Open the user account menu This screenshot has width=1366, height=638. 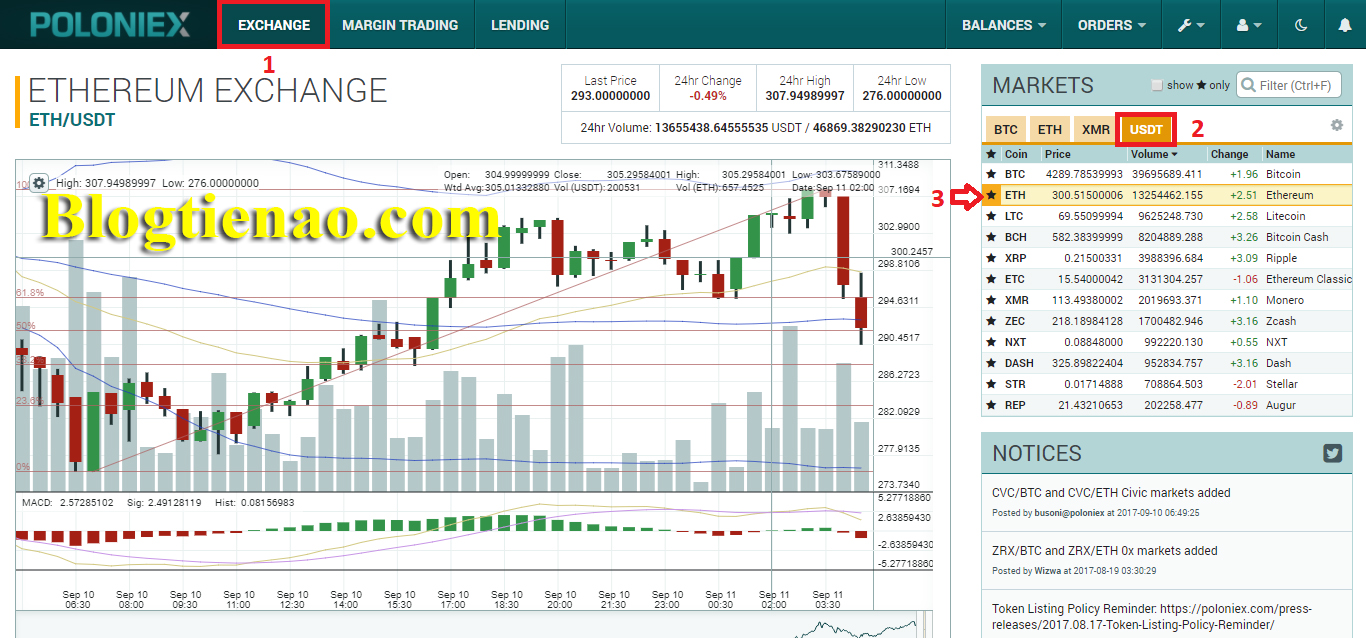click(x=1249, y=25)
